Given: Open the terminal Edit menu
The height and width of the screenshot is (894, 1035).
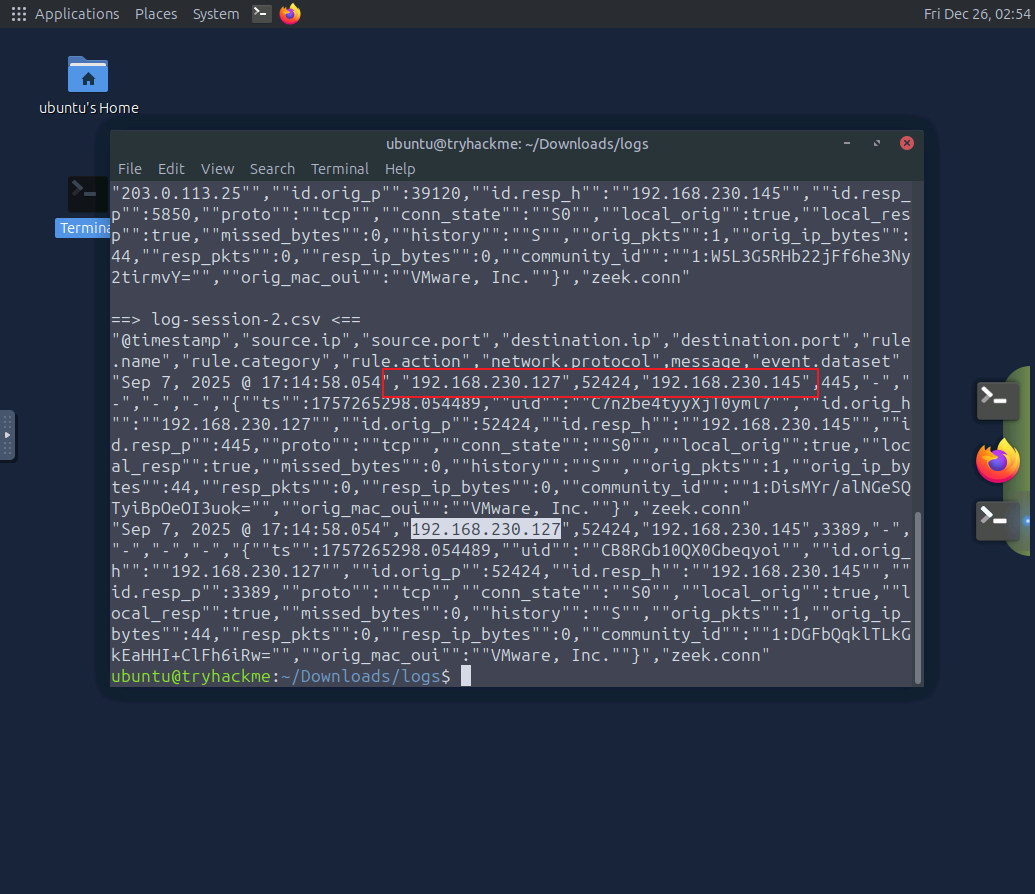Looking at the screenshot, I should tap(171, 169).
